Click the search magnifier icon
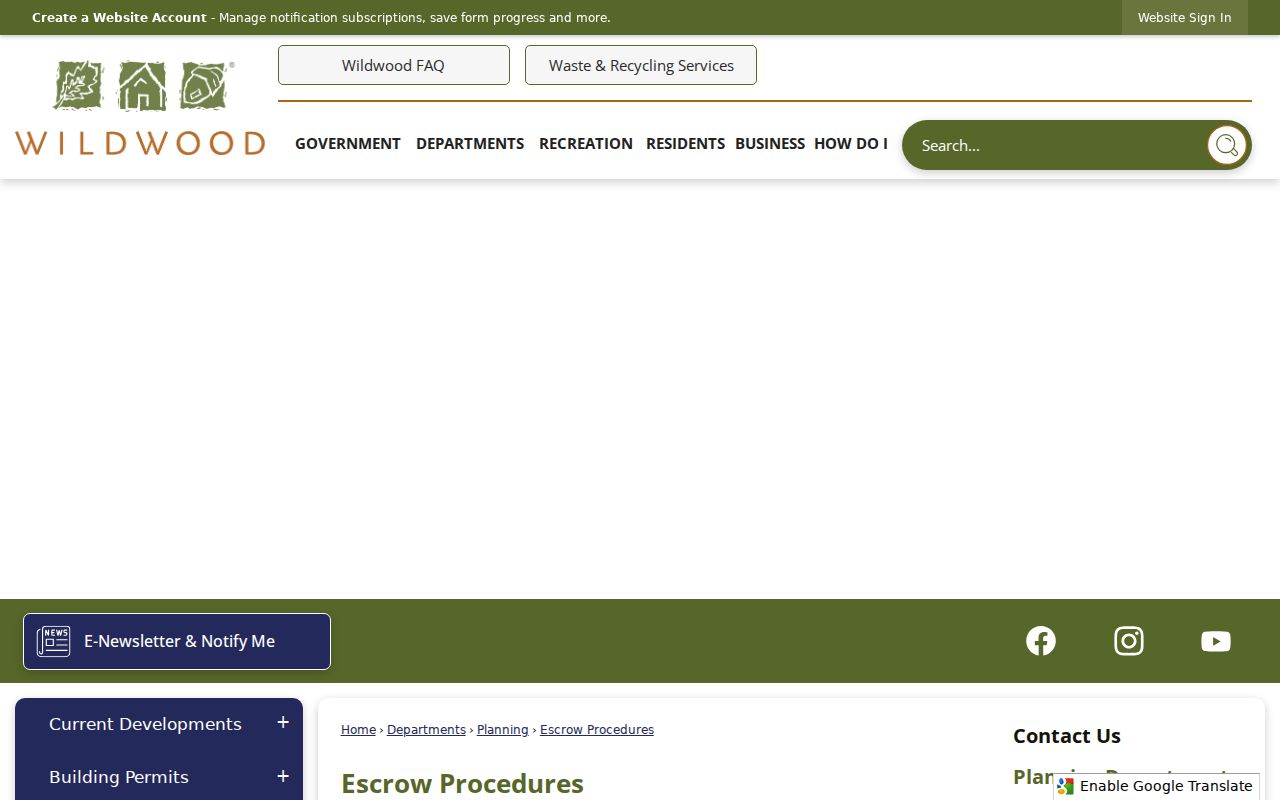1280x800 pixels. pyautogui.click(x=1227, y=145)
